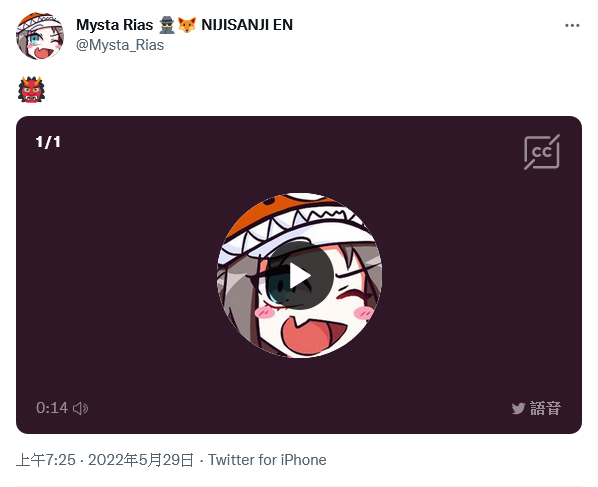Viewport: 598px width, 487px height.
Task: Open the 上午7:25 timestamp link
Action: click(46, 460)
